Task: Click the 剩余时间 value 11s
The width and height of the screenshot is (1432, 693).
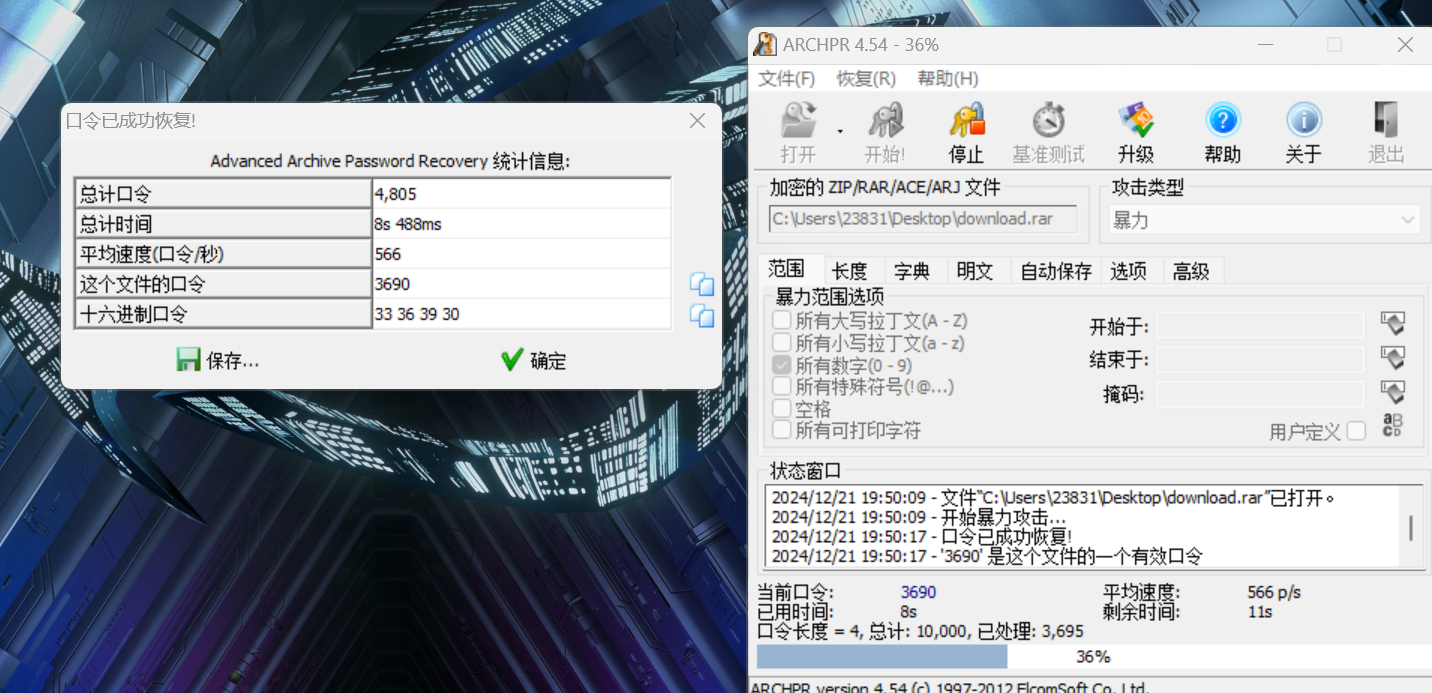Action: [1259, 611]
